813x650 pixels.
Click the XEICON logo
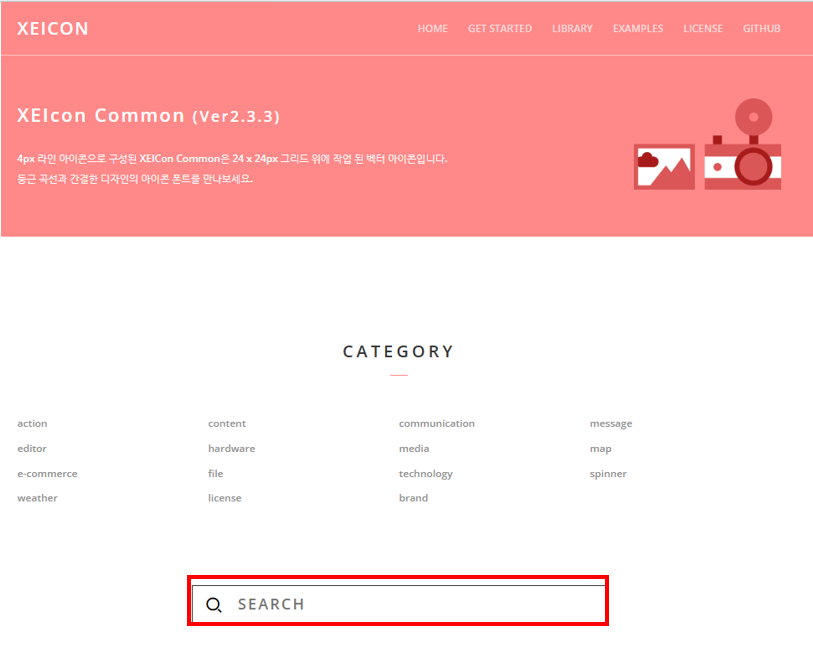coord(53,29)
